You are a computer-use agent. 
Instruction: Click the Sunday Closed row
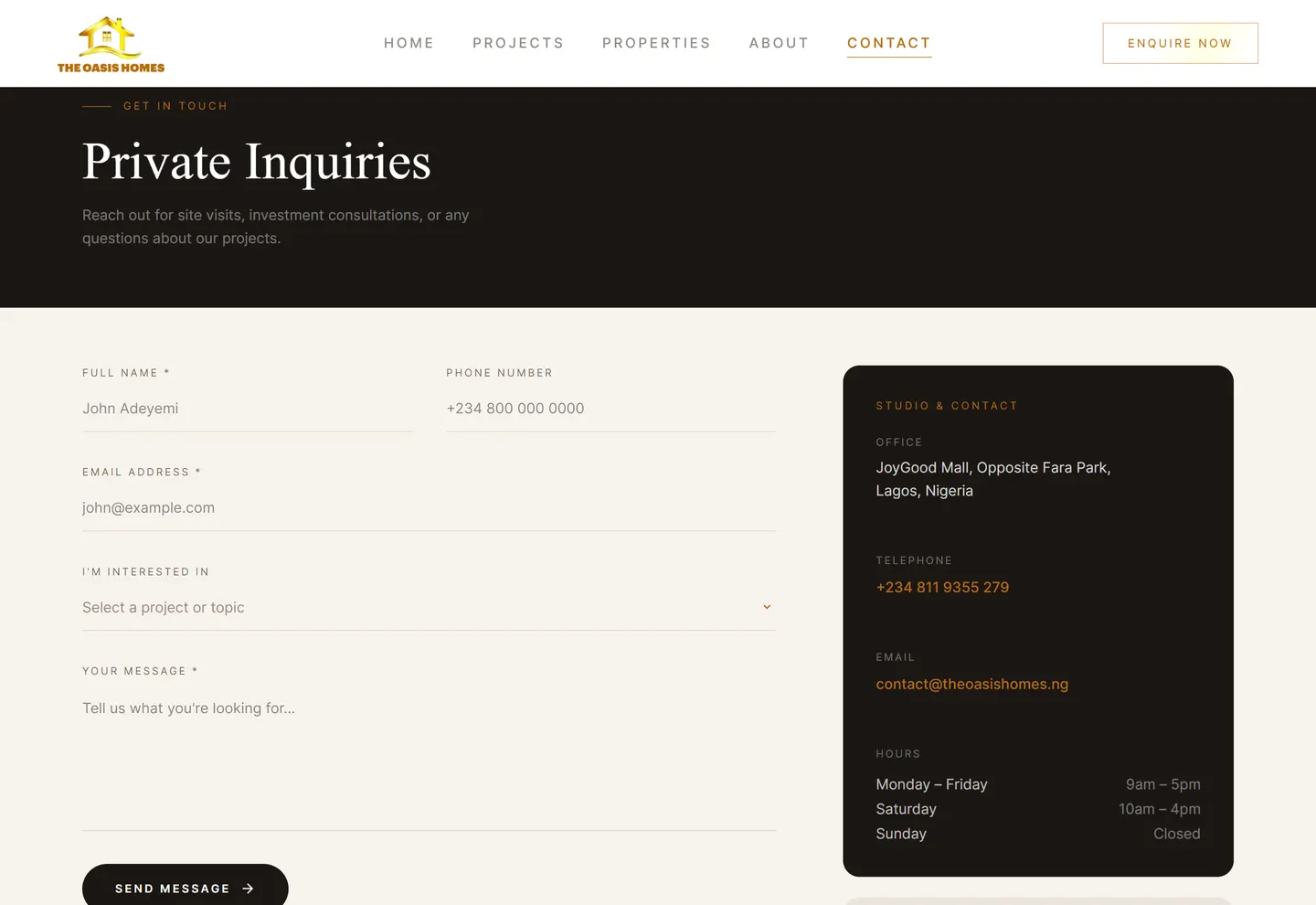point(1038,834)
